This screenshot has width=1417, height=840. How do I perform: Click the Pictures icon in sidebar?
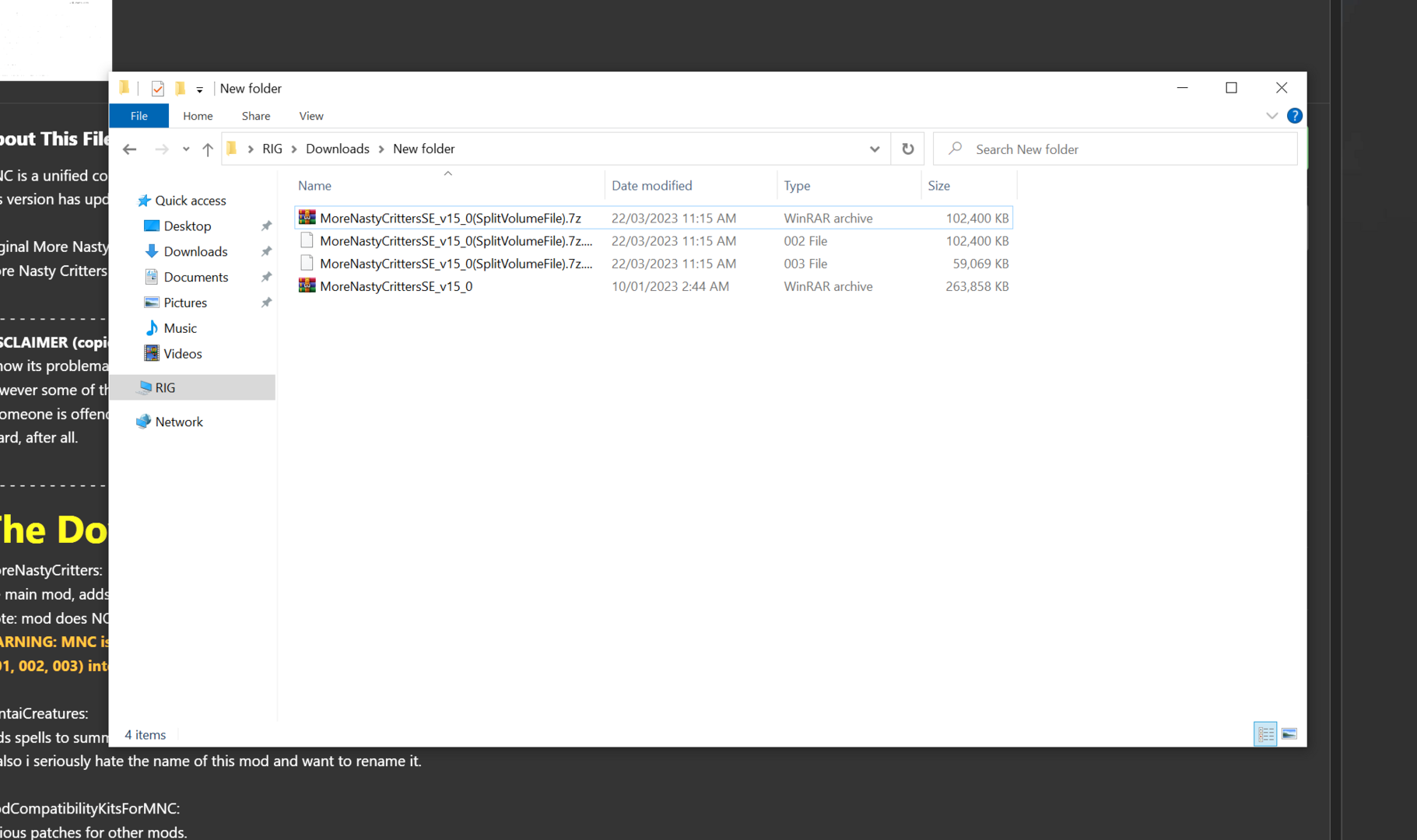(x=152, y=303)
